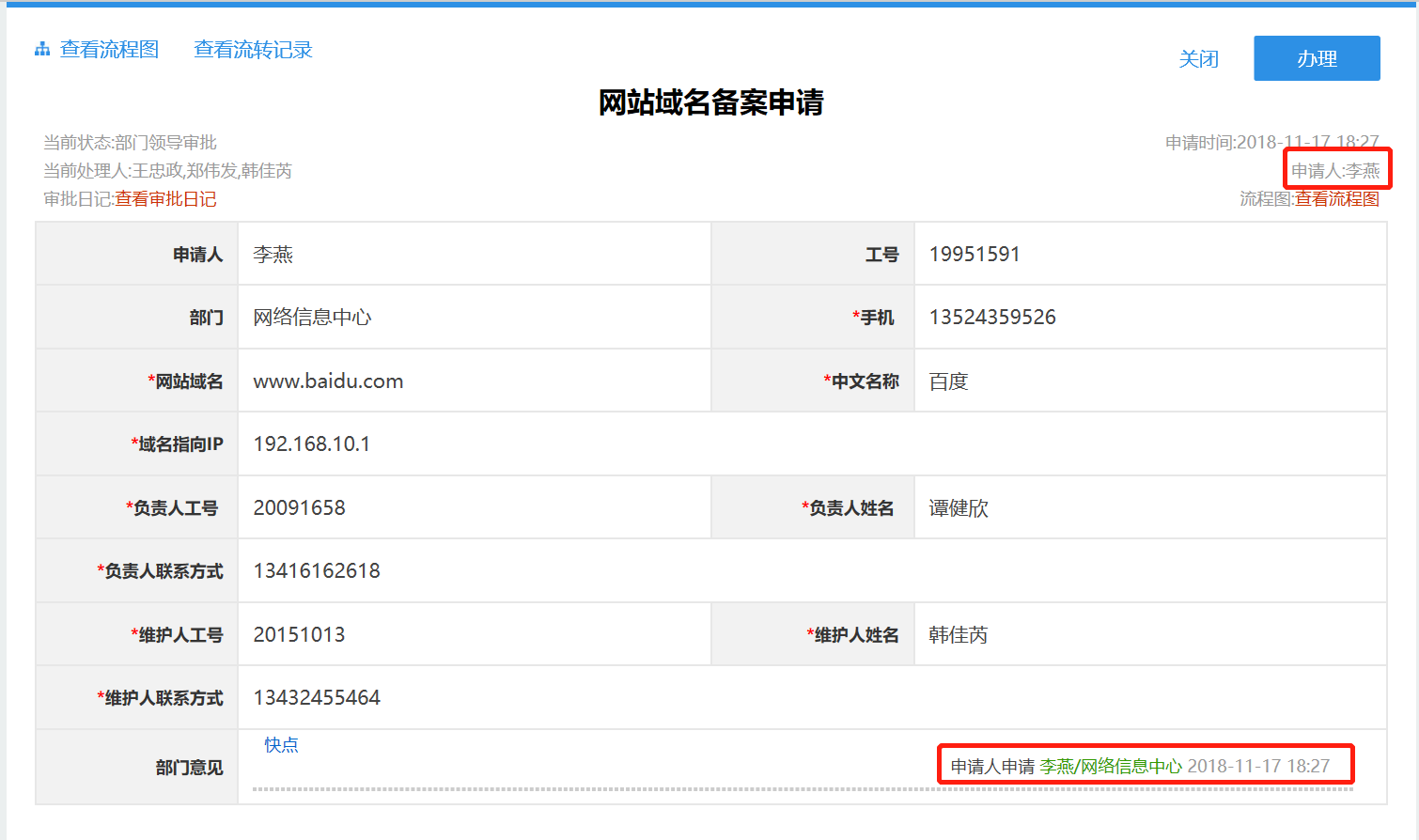
Task: Click the *域名指向IP label cell
Action: (x=137, y=443)
